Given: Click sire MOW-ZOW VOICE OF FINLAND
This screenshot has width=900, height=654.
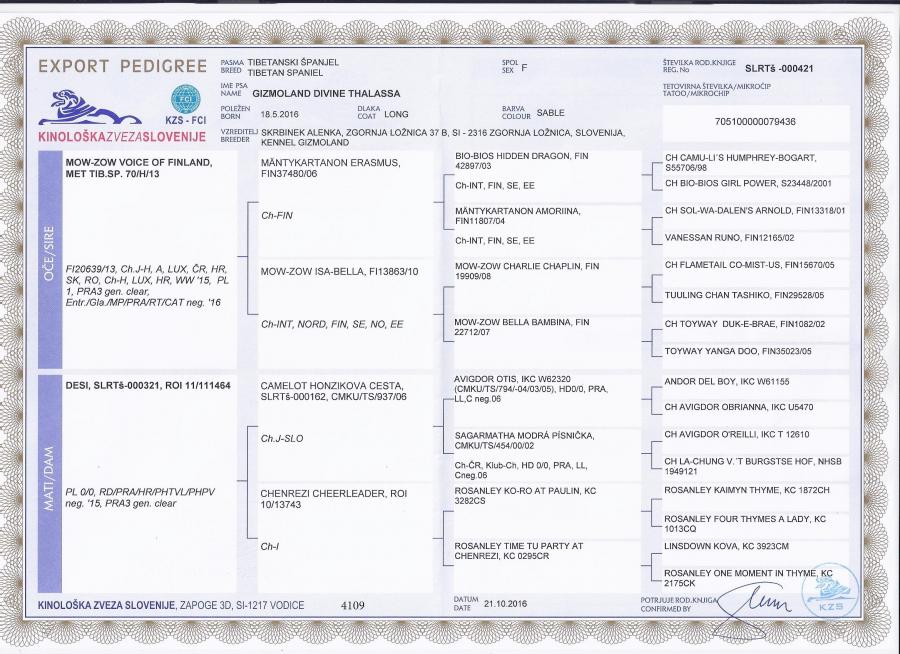Looking at the screenshot, I should (x=138, y=168).
